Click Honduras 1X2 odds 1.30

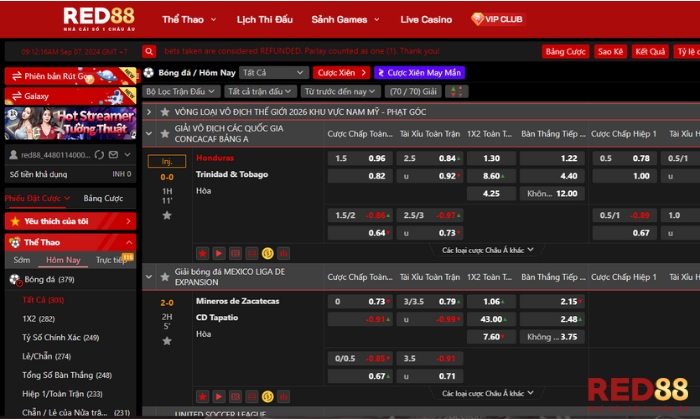pos(492,158)
